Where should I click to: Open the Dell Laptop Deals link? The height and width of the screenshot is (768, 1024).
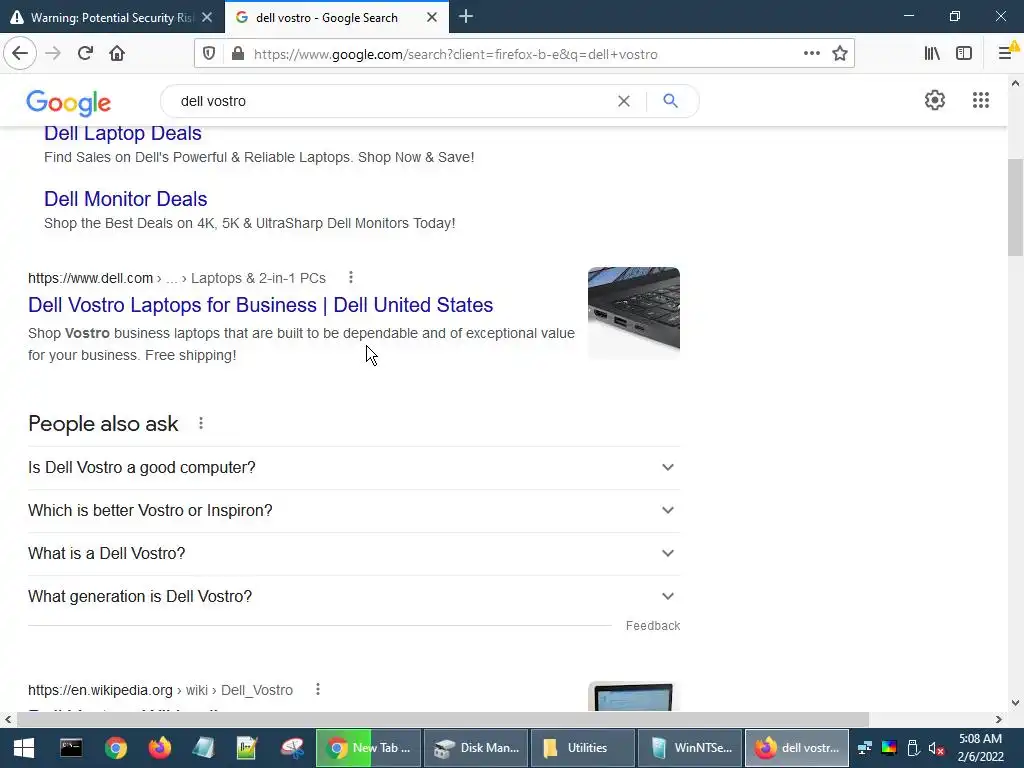pos(122,133)
